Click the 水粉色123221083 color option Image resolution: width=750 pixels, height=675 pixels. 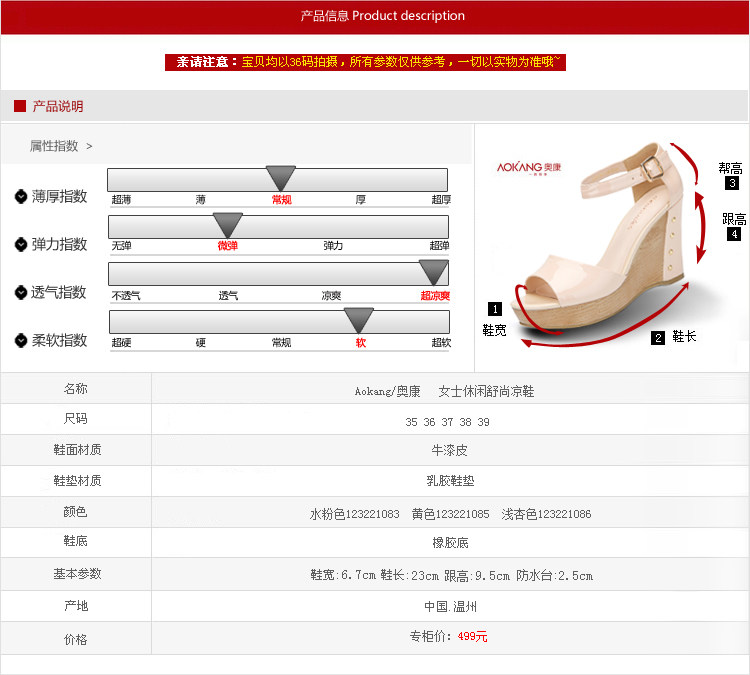354,514
